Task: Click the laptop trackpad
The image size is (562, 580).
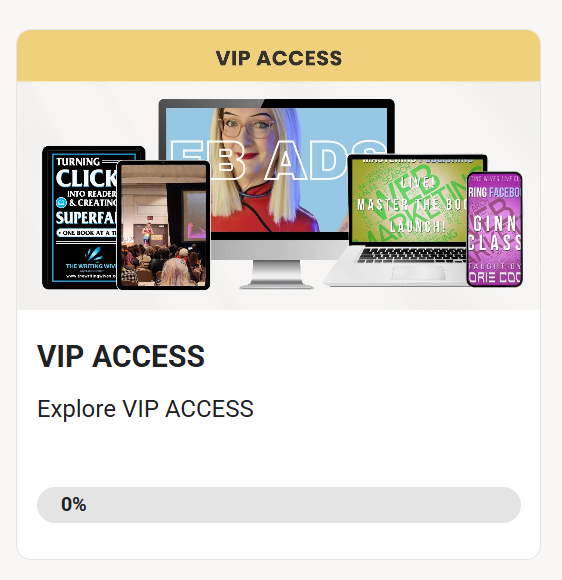Action: [419, 273]
